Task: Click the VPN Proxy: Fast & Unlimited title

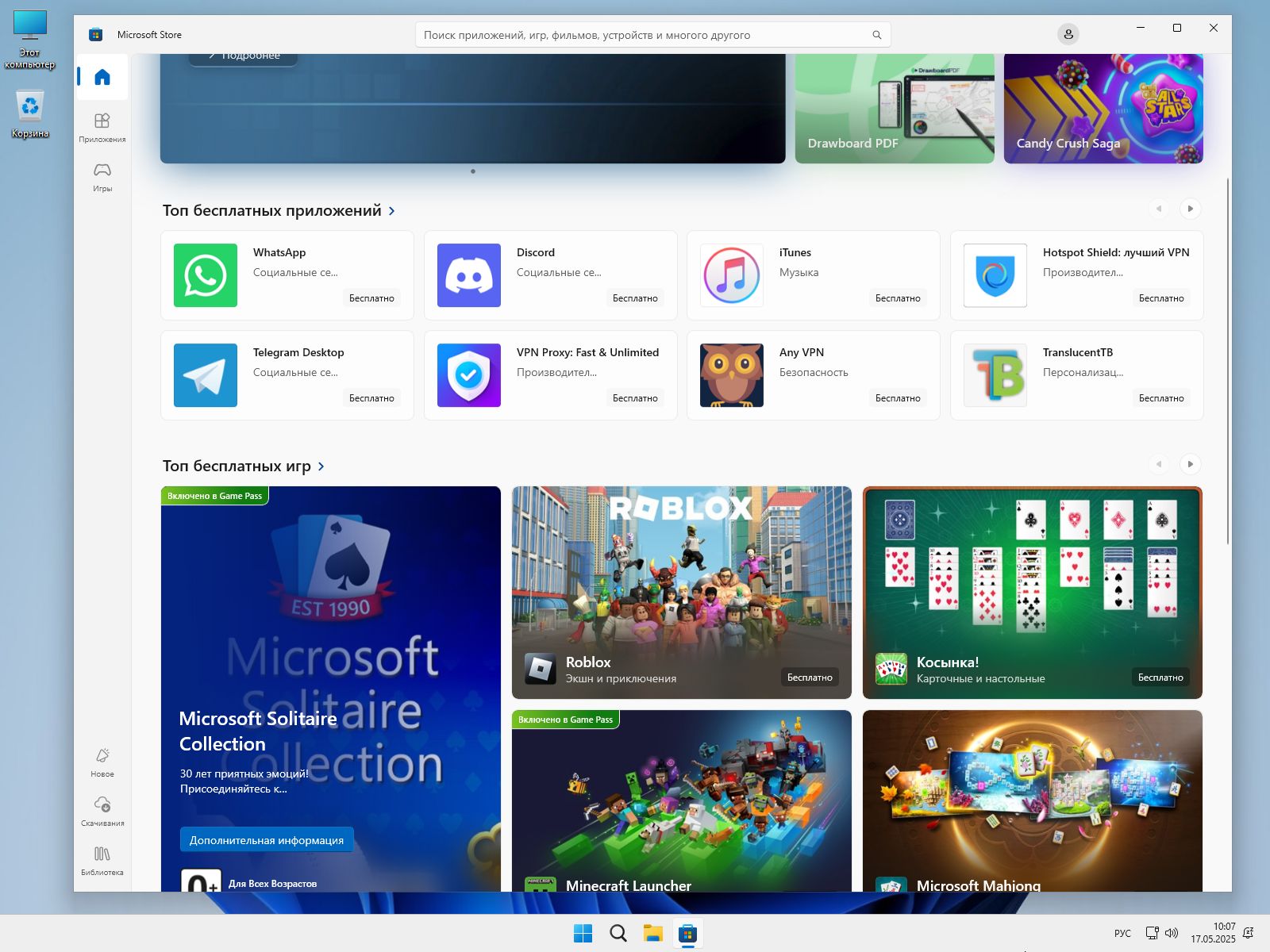Action: point(587,352)
